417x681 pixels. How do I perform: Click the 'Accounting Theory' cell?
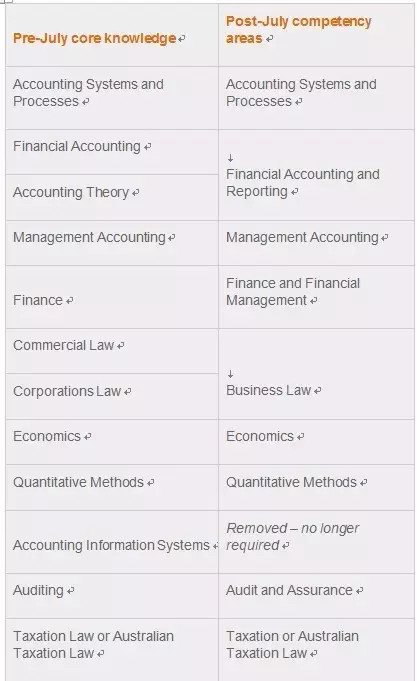[x=112, y=198]
